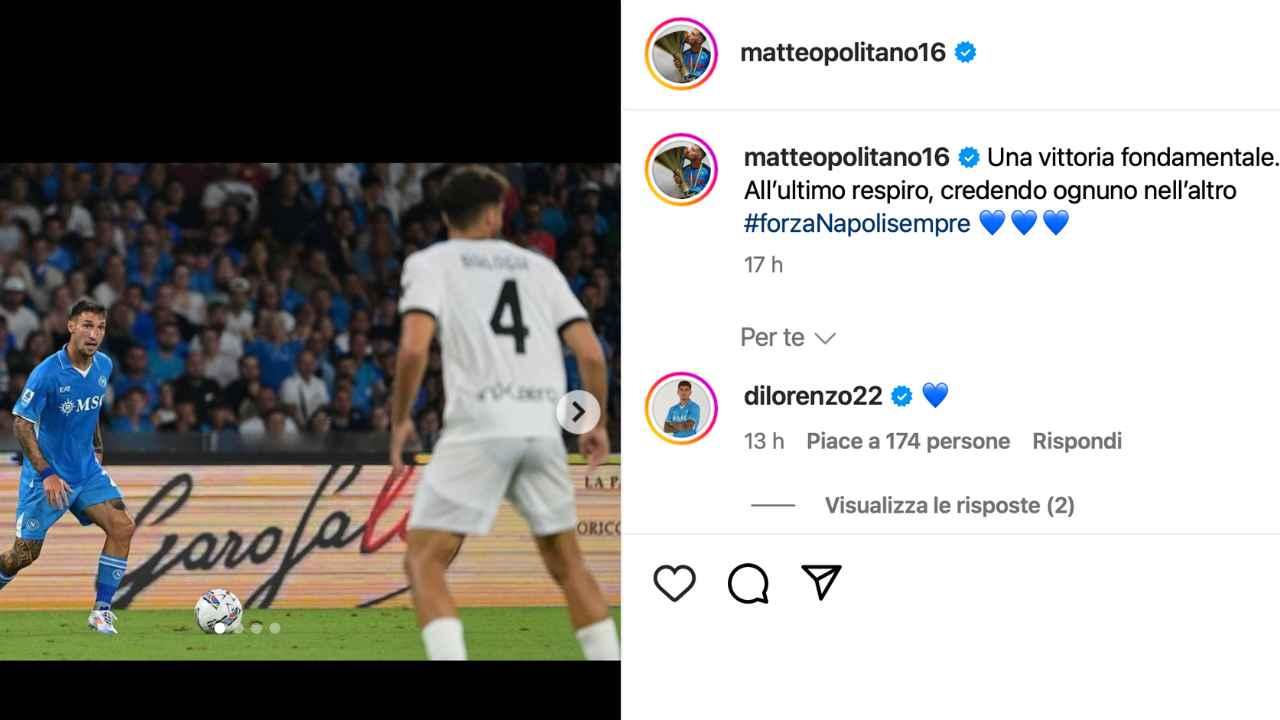Go to next photo with carousel arrow
Viewport: 1280px width, 720px height.
click(x=578, y=411)
